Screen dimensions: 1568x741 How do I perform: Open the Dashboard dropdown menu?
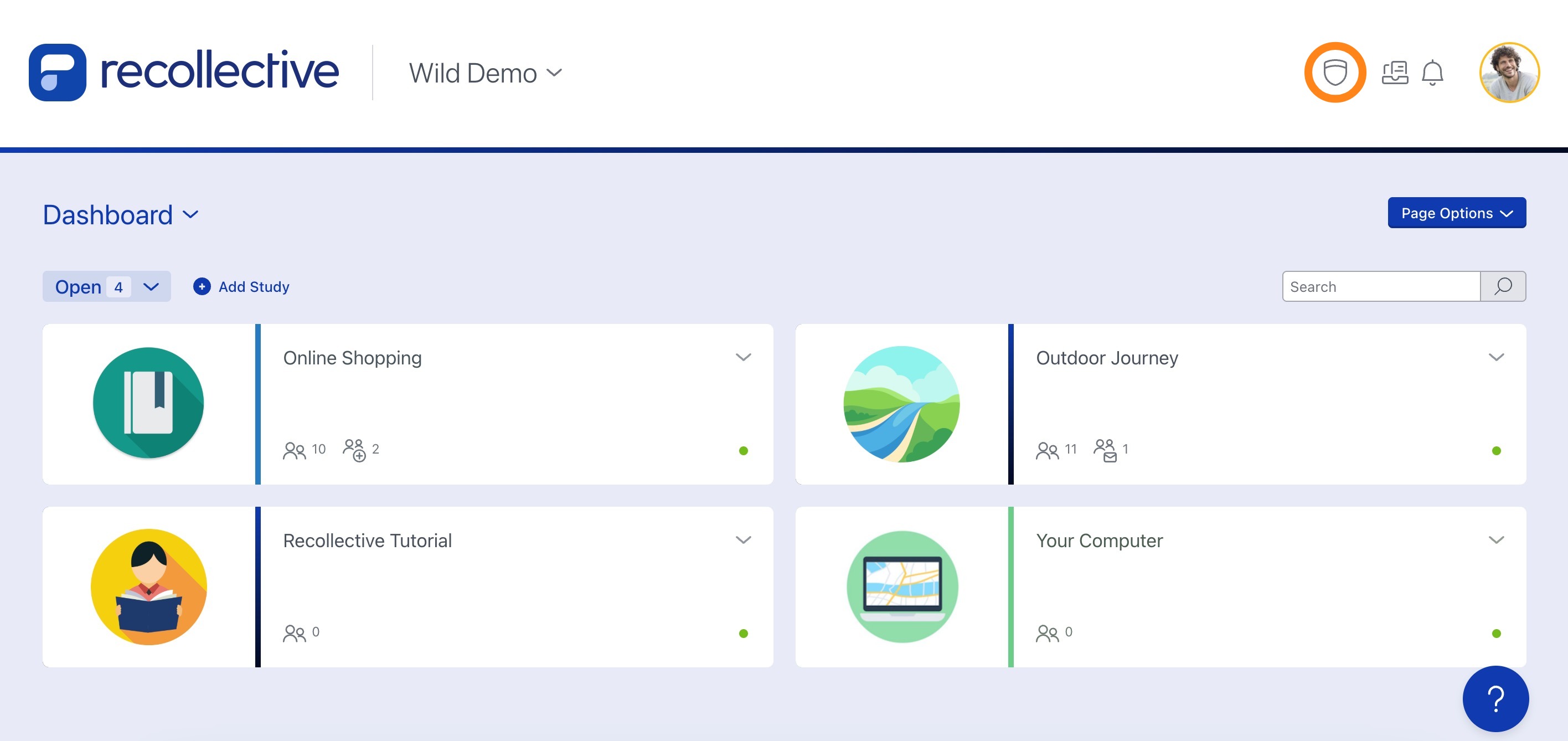coord(121,215)
